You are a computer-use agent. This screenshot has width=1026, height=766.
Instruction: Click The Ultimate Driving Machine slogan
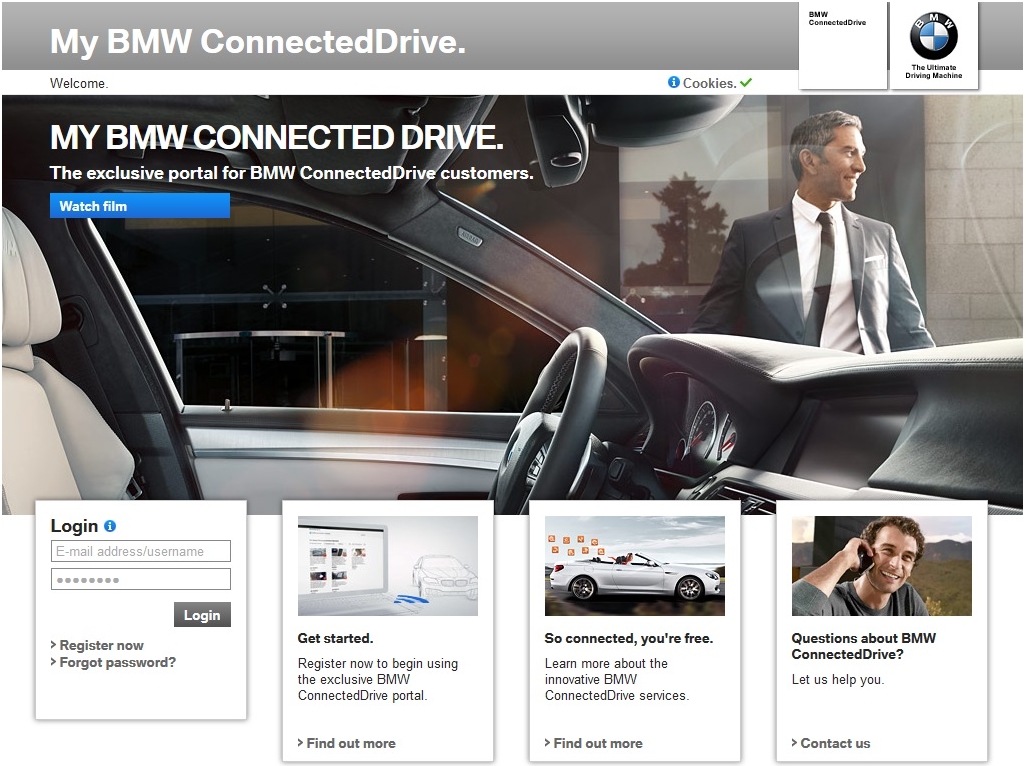click(934, 71)
